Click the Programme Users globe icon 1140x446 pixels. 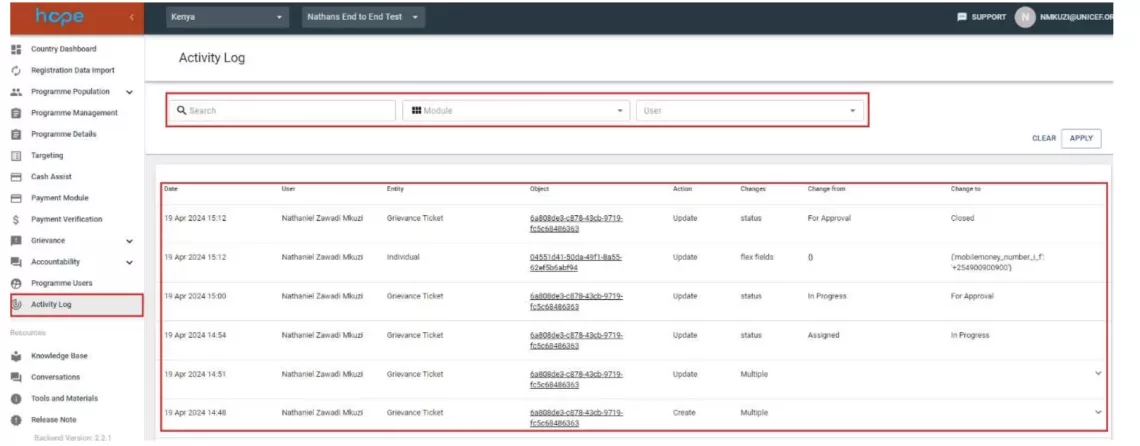16,283
